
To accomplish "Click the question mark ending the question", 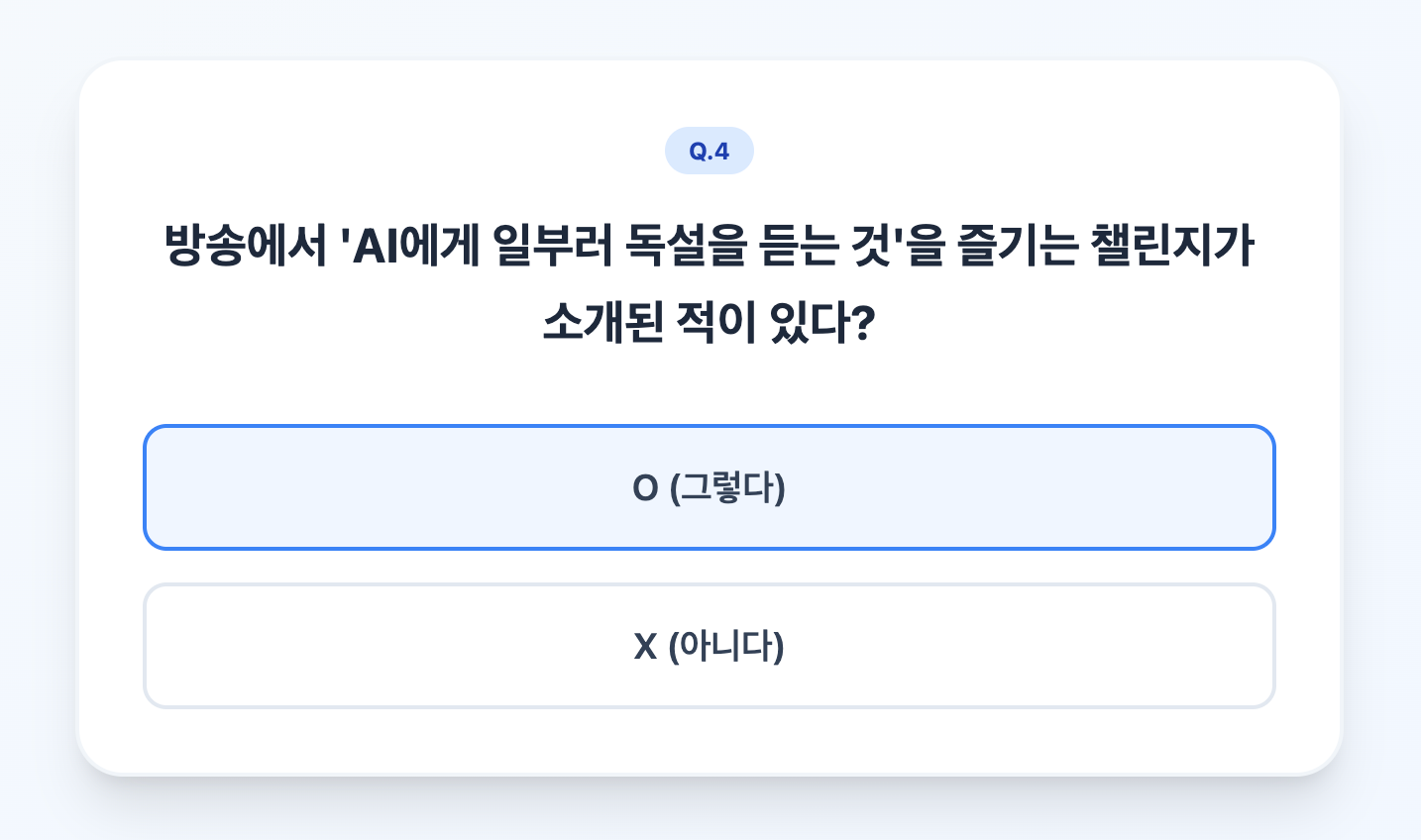I will coord(863,323).
